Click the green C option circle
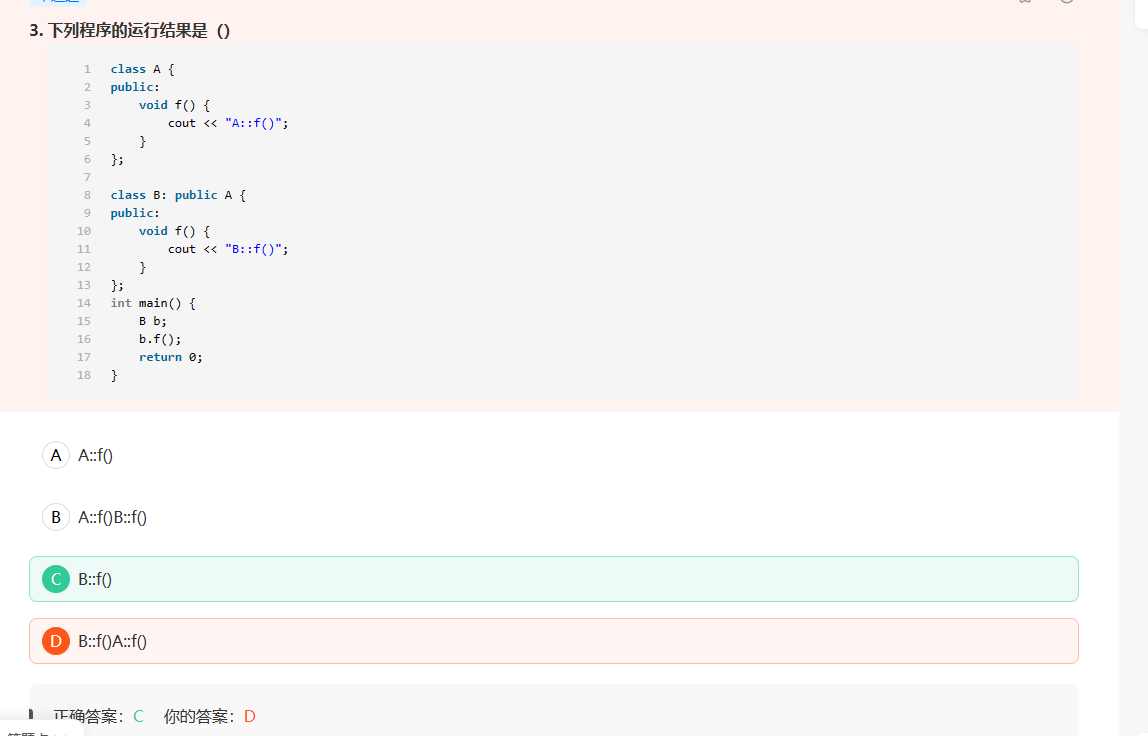This screenshot has height=736, width=1148. (56, 579)
